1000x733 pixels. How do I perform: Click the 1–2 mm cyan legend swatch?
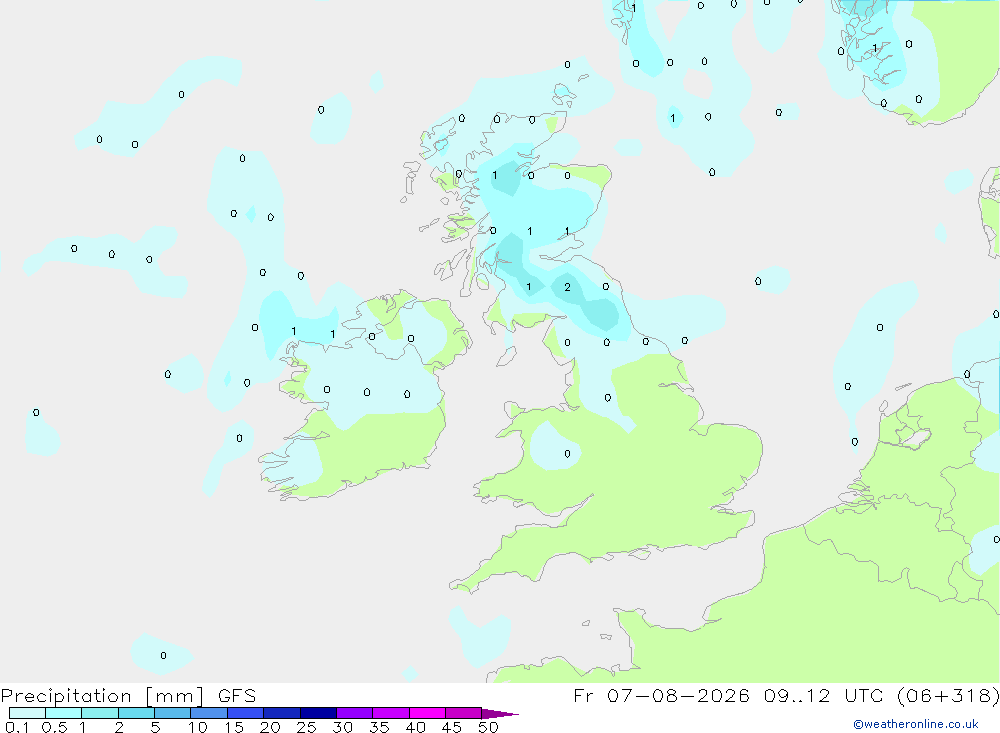tap(100, 713)
